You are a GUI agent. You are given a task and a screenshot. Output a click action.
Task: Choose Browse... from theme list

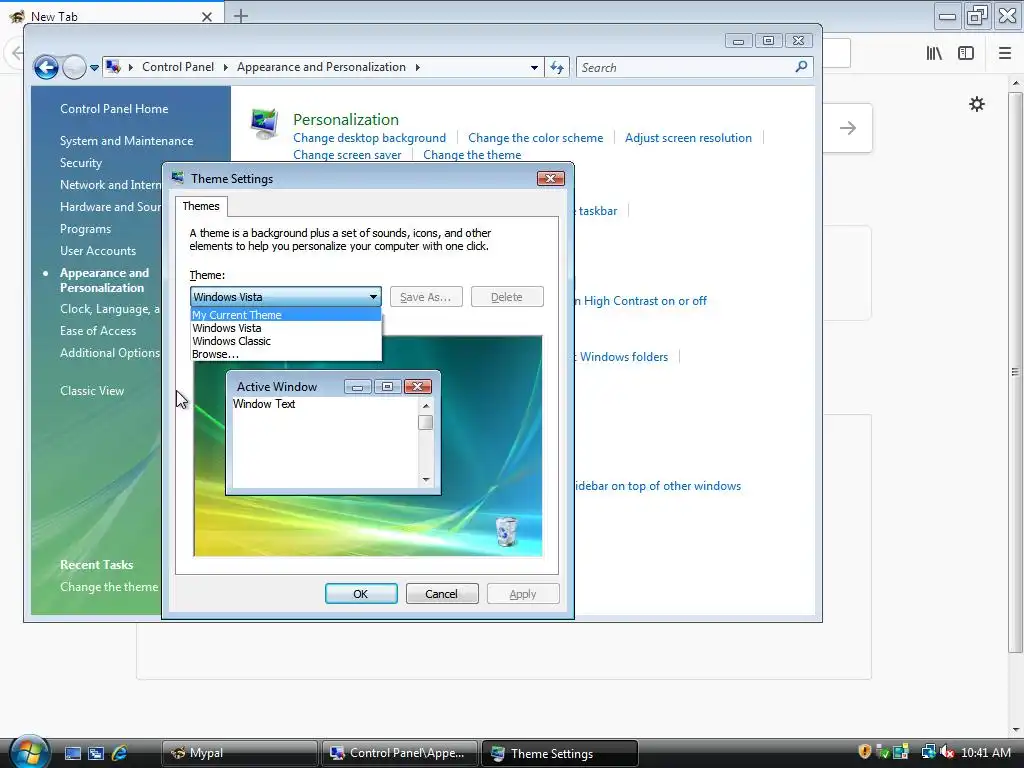coord(286,354)
